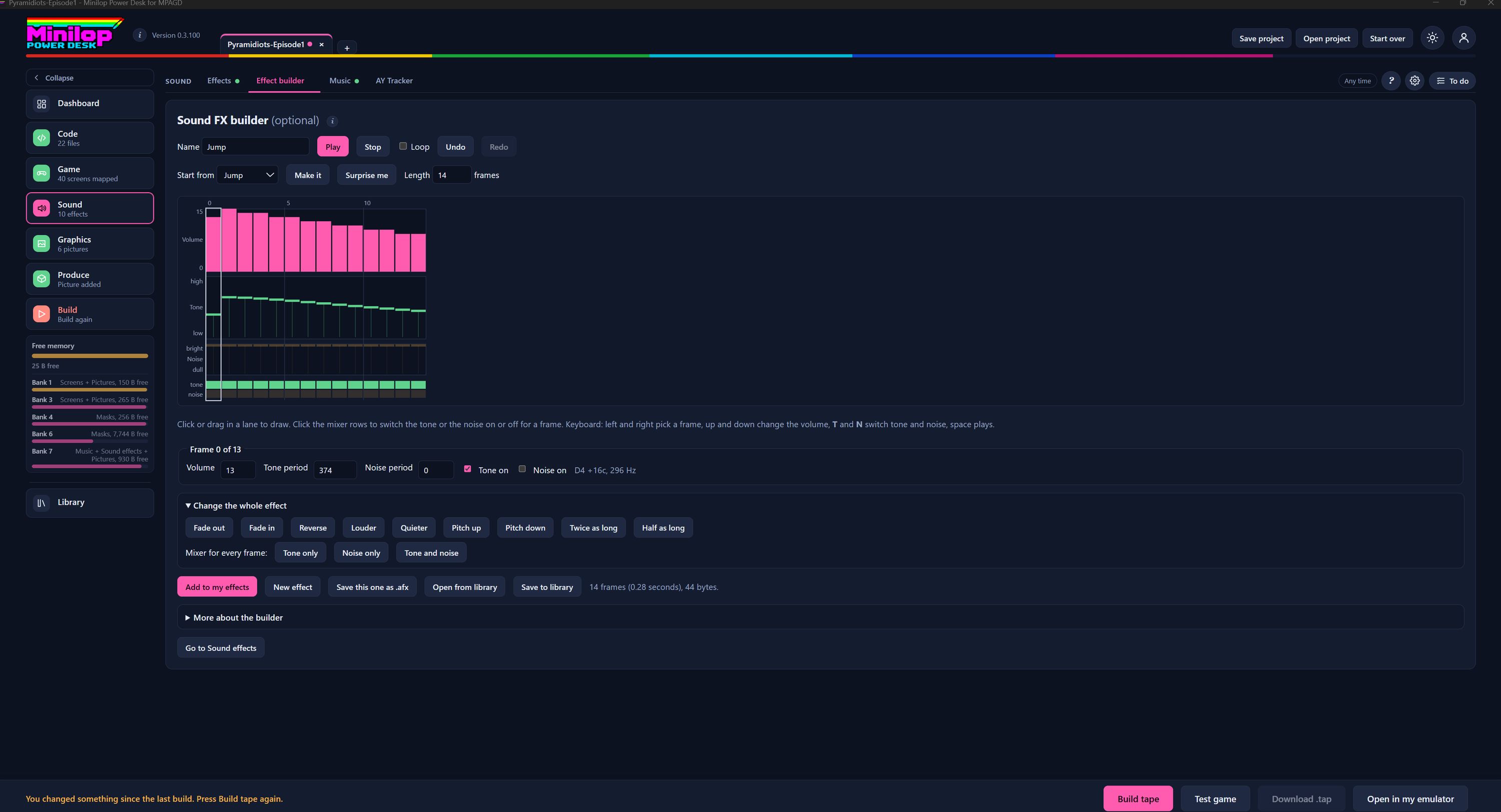Click the Game controller icon

(x=42, y=173)
